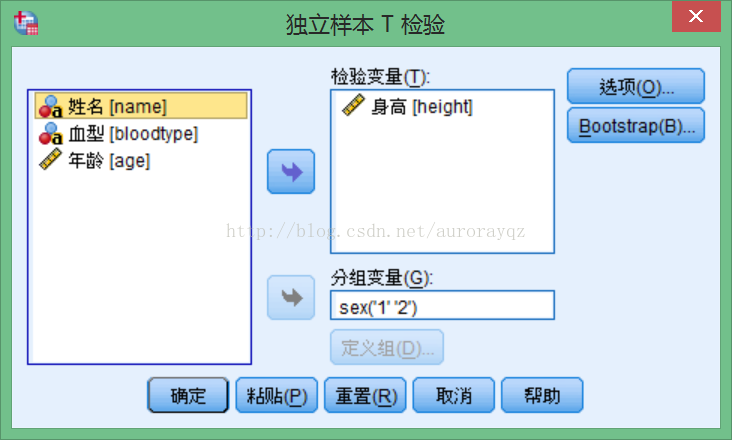The height and width of the screenshot is (440, 732).
Task: Select the 姓名 [name] variable
Action: click(141, 105)
